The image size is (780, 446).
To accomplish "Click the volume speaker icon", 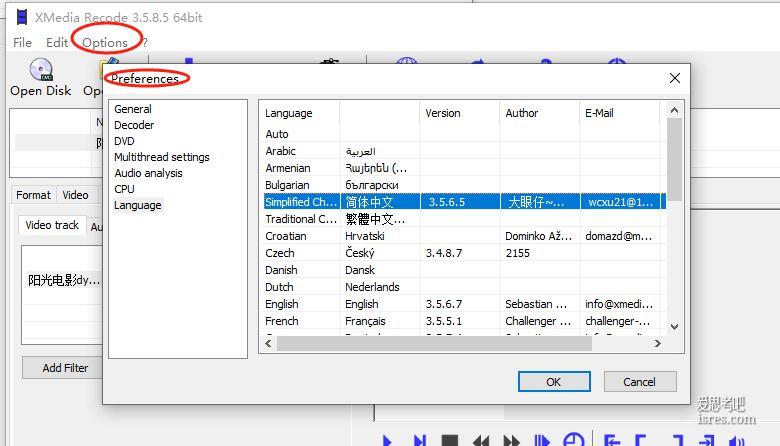I will tap(742, 440).
